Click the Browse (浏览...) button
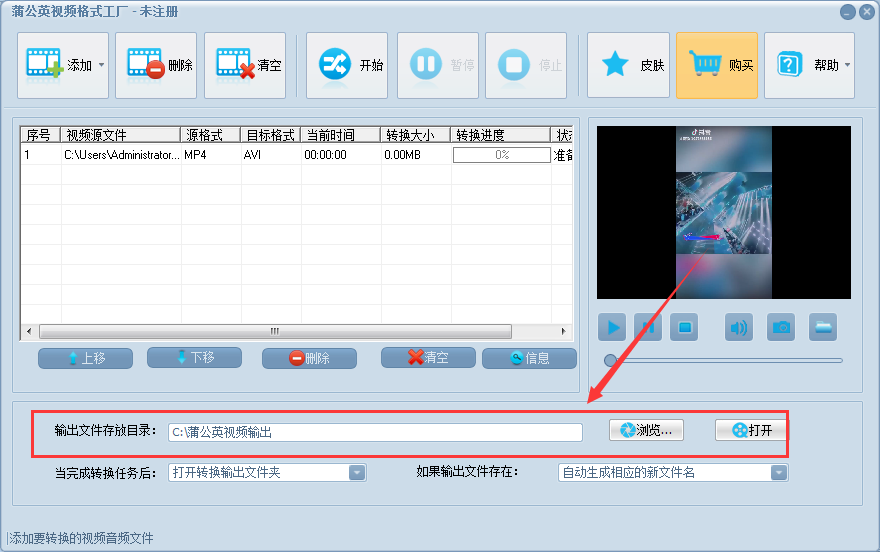The width and height of the screenshot is (880, 552). click(647, 430)
